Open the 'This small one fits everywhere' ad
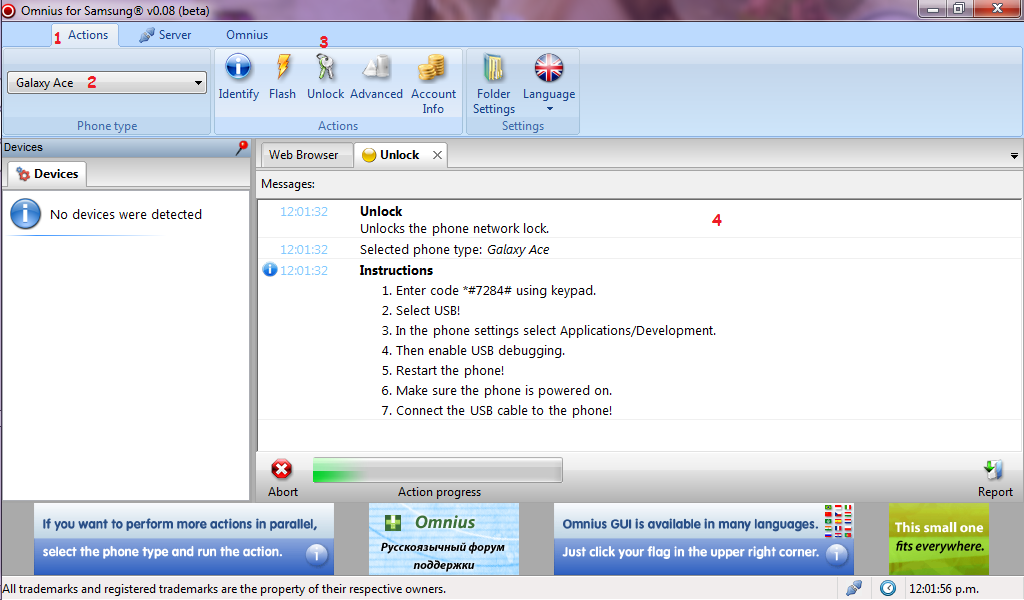Screen dimensions: 1024x600 pos(939,539)
